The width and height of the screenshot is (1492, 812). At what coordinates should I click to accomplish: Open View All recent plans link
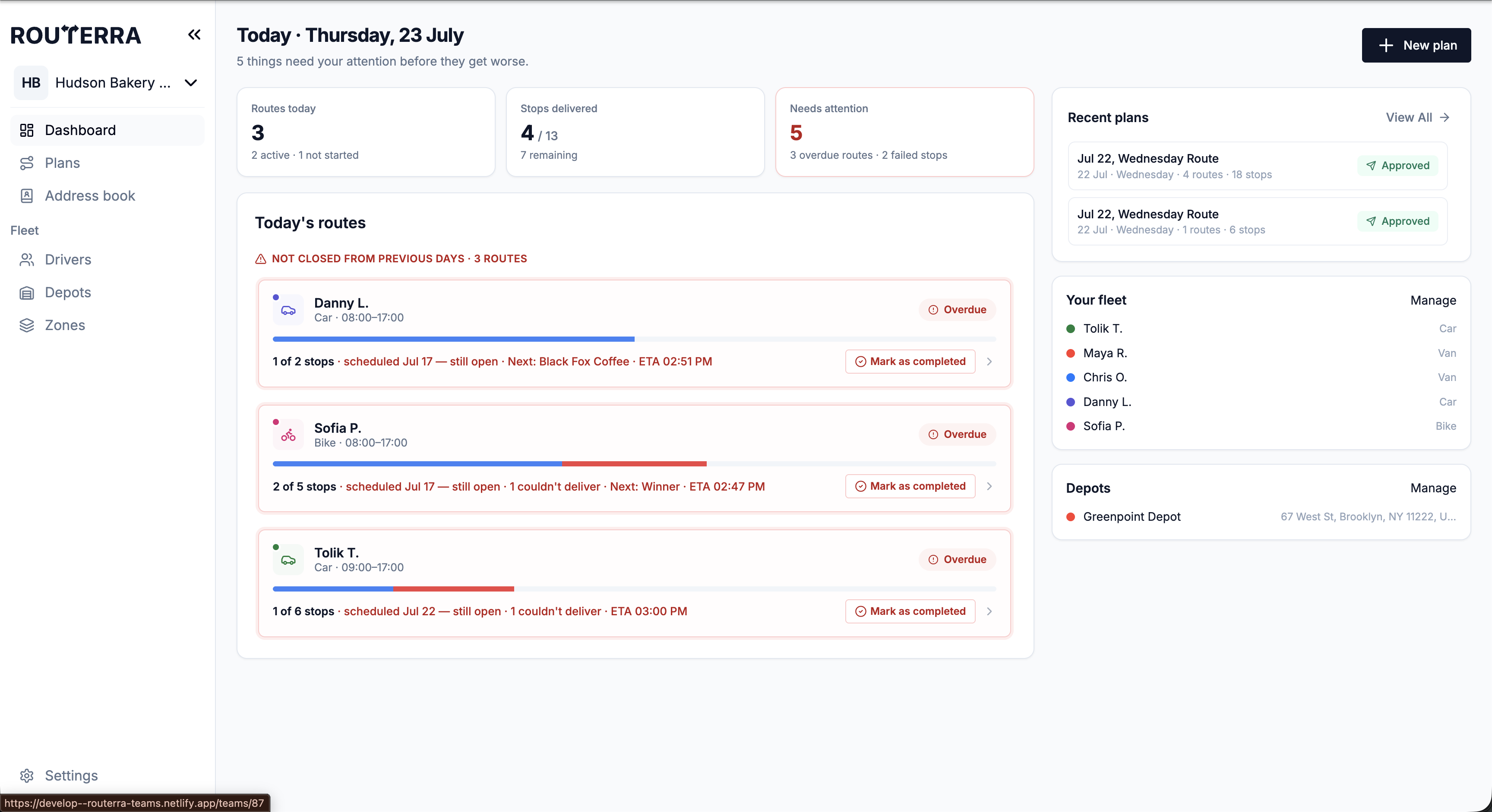(1417, 117)
